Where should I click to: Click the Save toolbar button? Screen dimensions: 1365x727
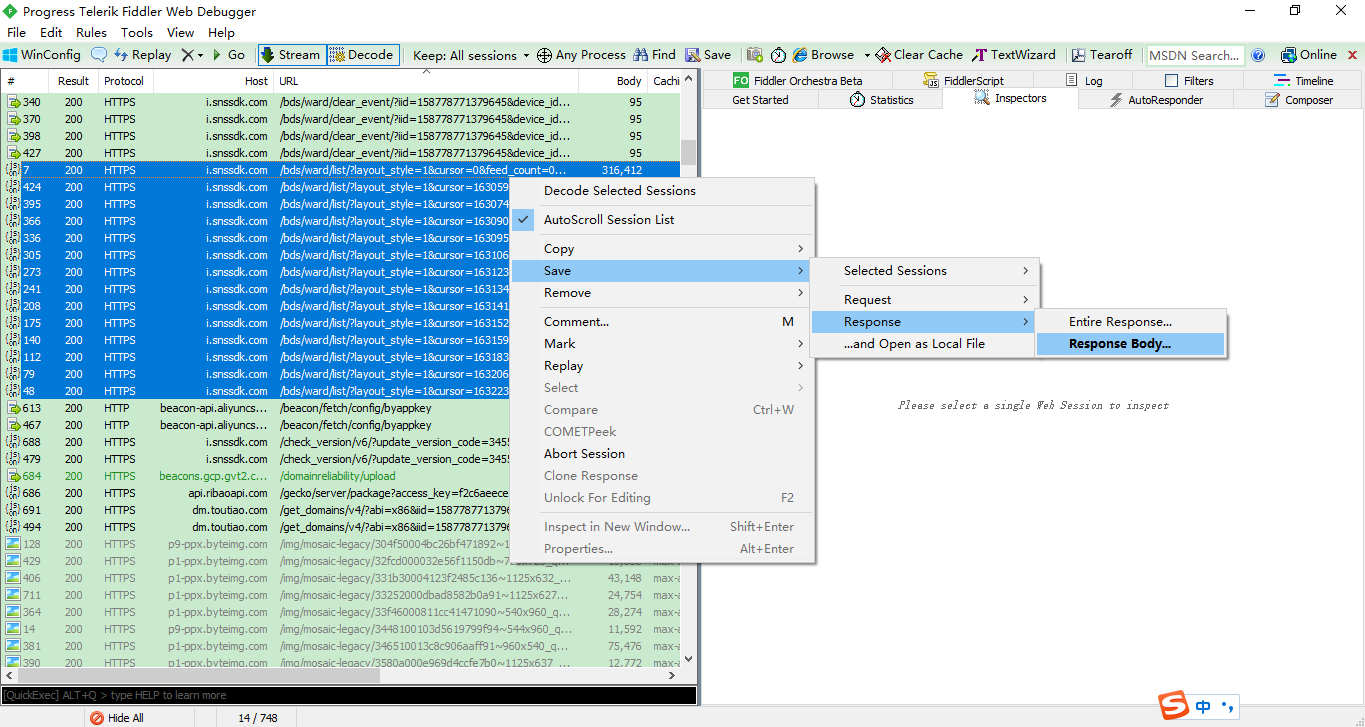[x=708, y=55]
